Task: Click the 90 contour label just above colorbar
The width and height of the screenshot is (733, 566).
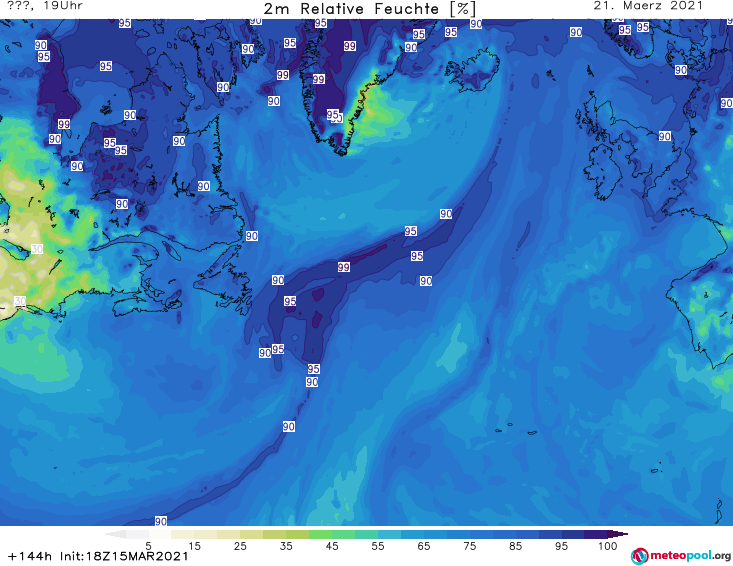Action: (160, 521)
